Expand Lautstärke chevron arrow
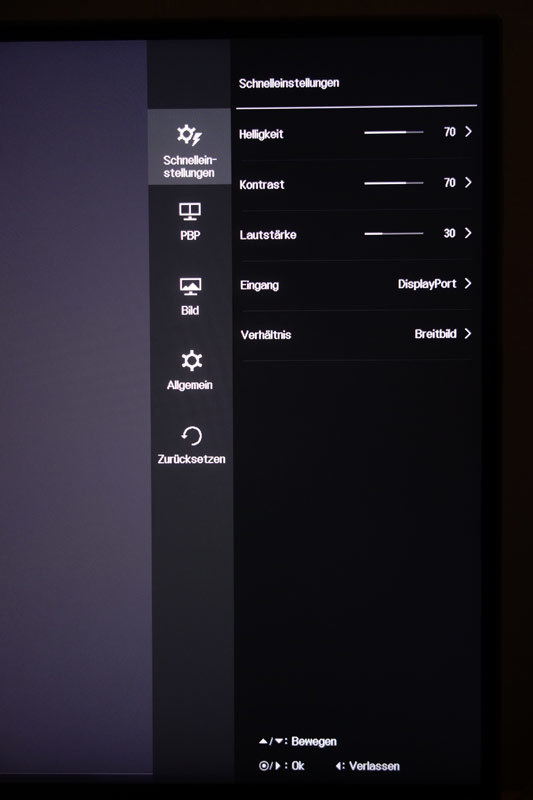 click(x=468, y=233)
